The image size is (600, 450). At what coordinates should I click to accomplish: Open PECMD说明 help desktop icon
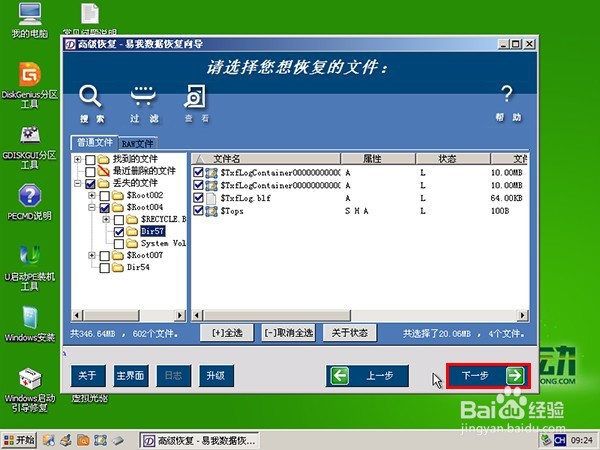(x=30, y=196)
